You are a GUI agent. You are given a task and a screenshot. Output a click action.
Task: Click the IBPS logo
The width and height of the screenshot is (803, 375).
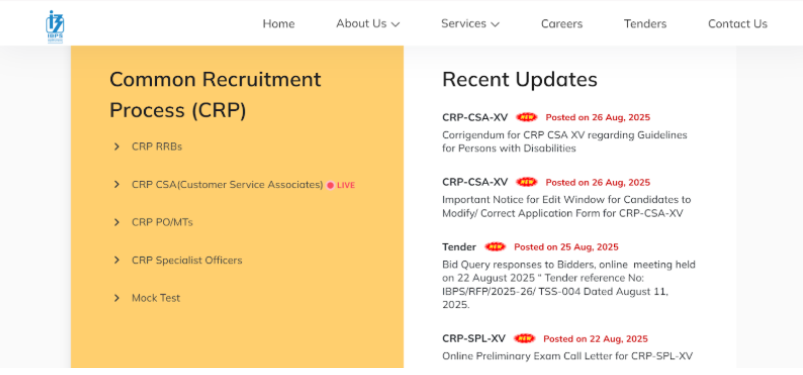[55, 27]
